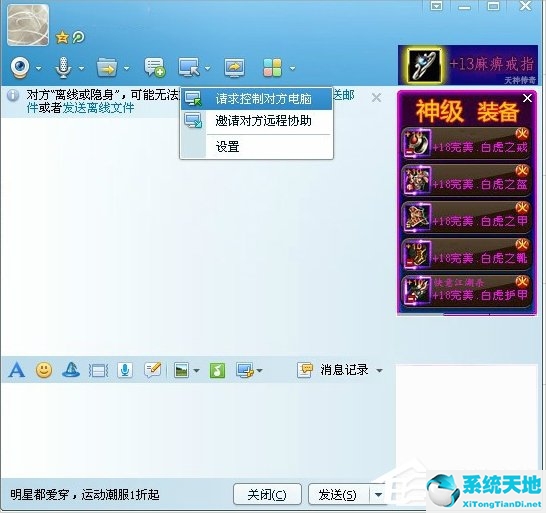The height and width of the screenshot is (513, 546).
Task: Click the send picture icon
Action: pos(181,370)
